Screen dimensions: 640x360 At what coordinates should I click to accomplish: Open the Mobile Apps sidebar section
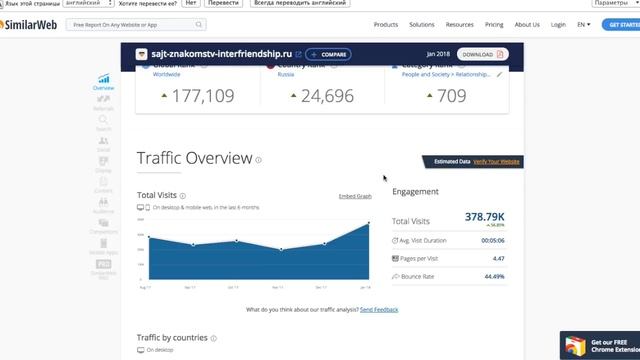(x=103, y=247)
